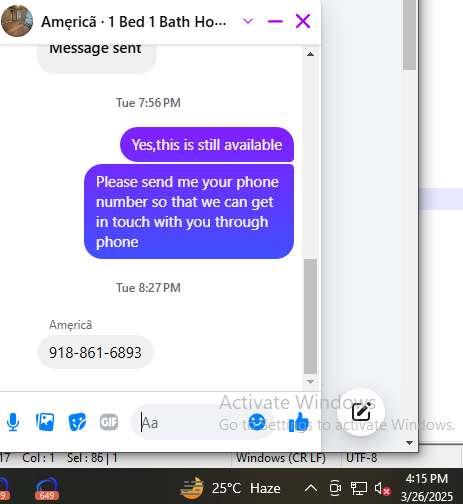
Task: Start a new message with compose icon
Action: coord(361,412)
